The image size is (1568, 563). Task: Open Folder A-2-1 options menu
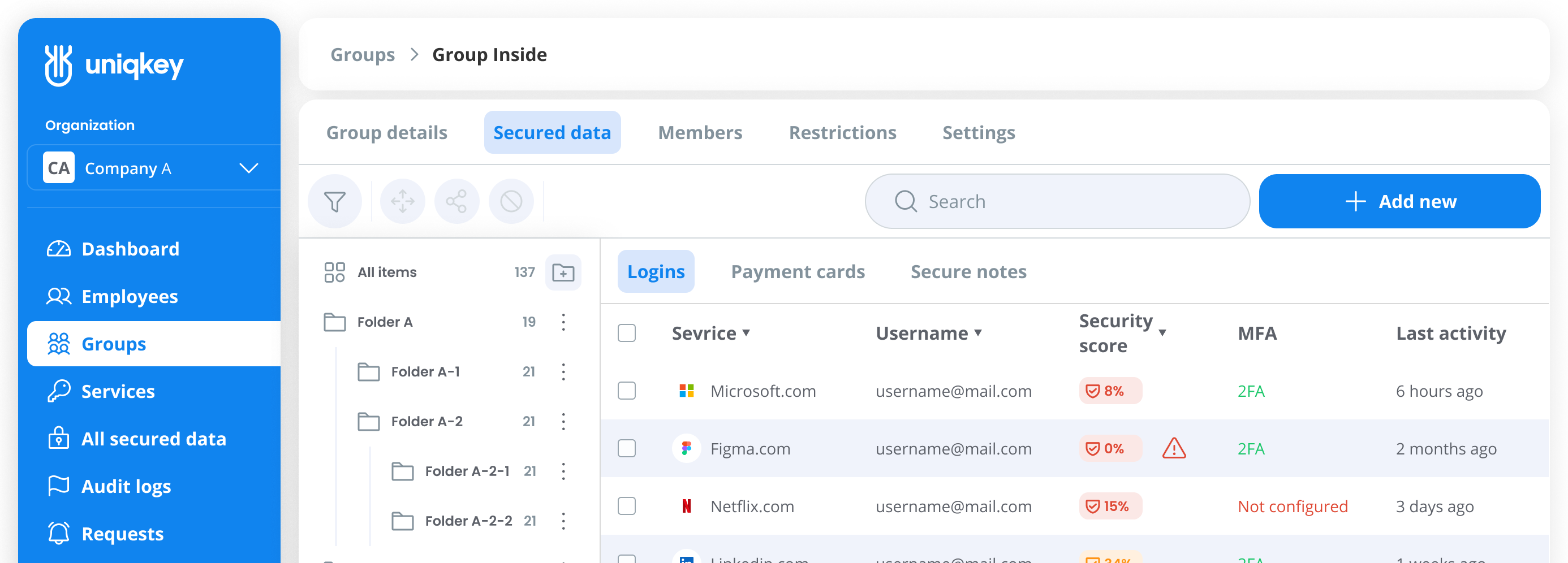tap(563, 471)
